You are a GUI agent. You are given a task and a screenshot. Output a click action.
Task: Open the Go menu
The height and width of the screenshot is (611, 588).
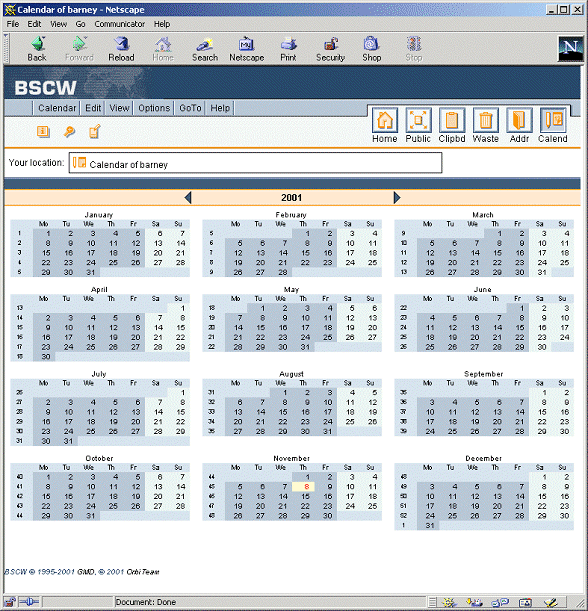(80, 24)
